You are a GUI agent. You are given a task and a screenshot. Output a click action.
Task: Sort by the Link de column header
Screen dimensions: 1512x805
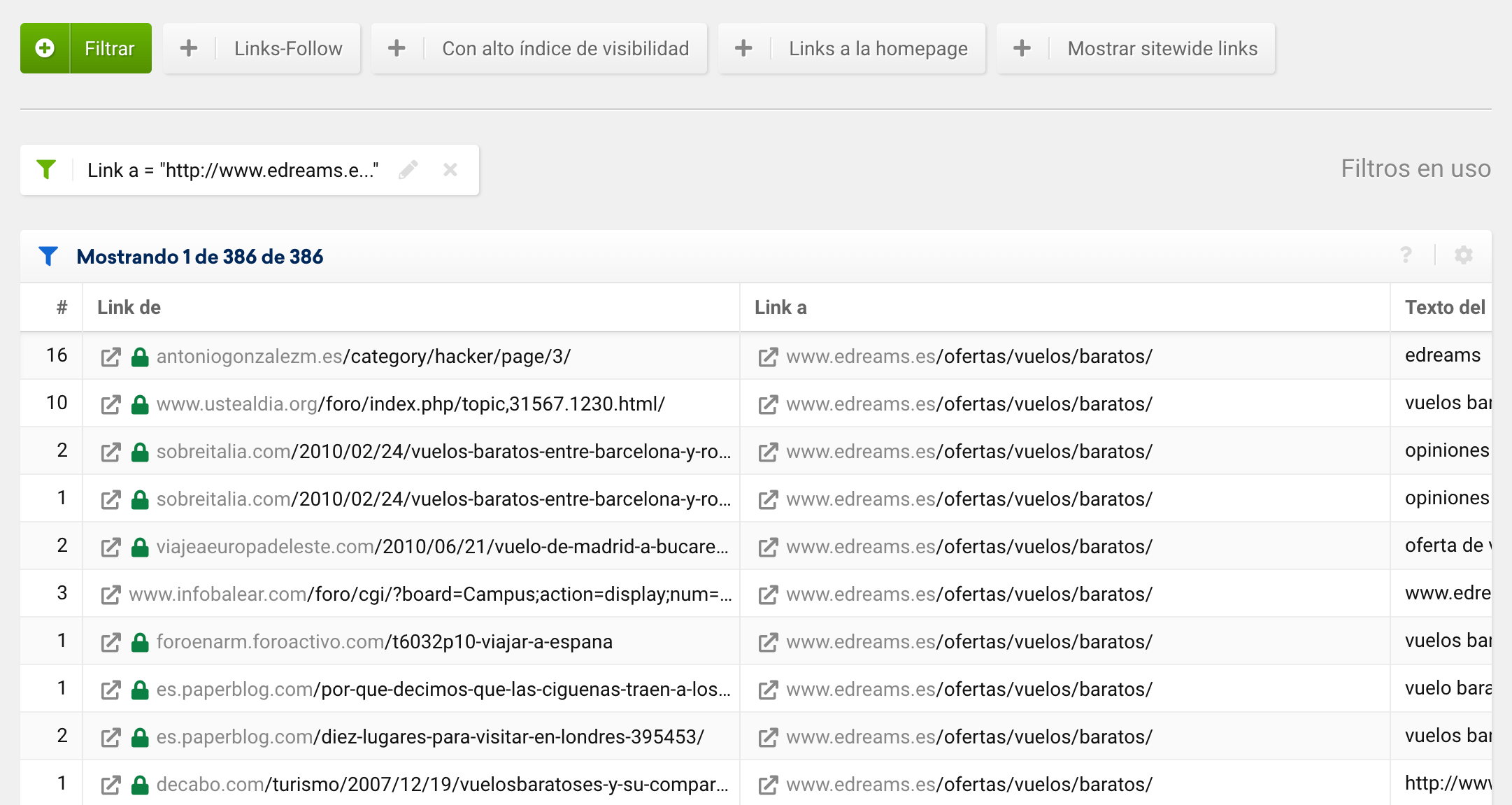coord(129,308)
